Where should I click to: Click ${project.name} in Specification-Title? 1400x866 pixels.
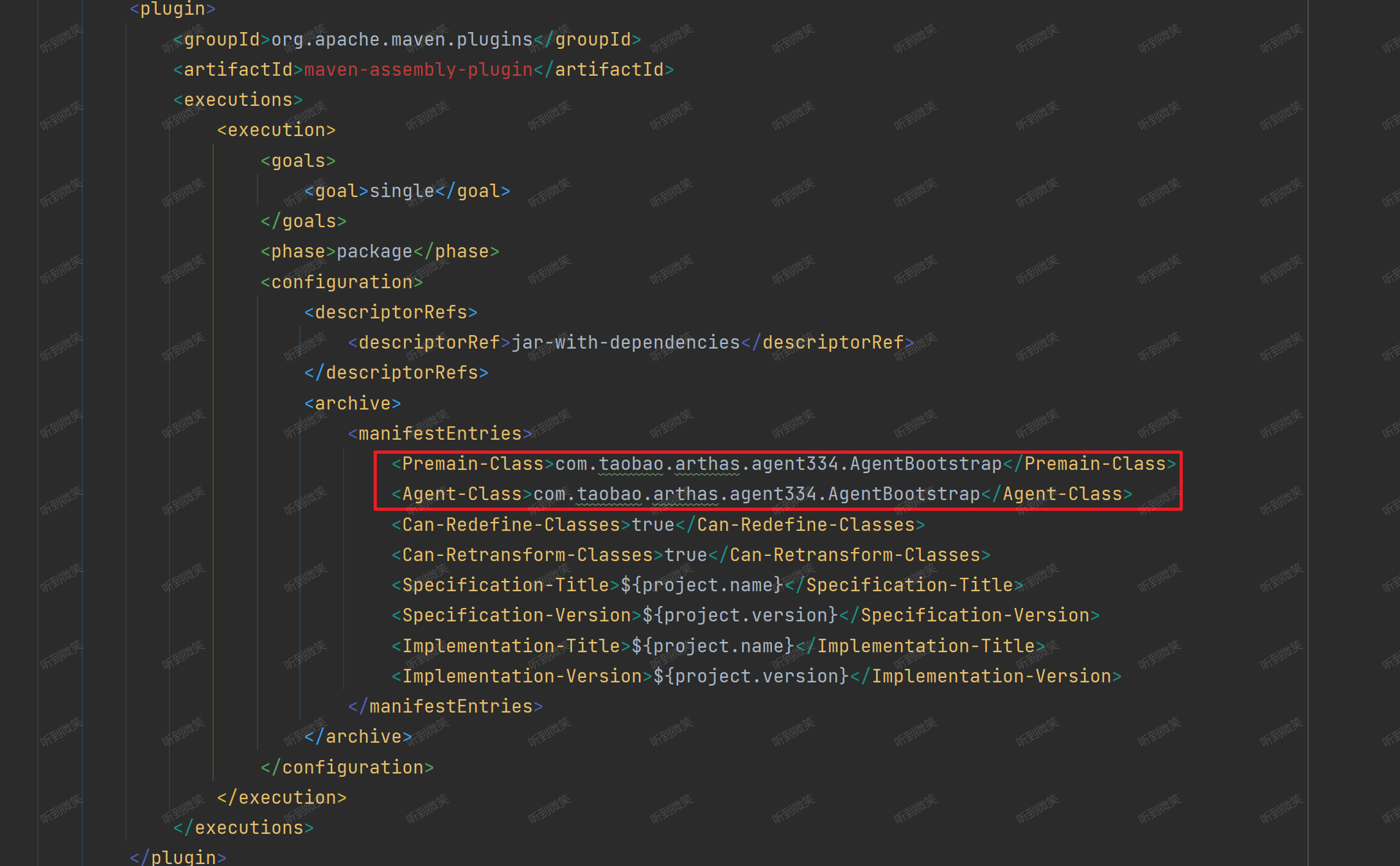pyautogui.click(x=701, y=585)
